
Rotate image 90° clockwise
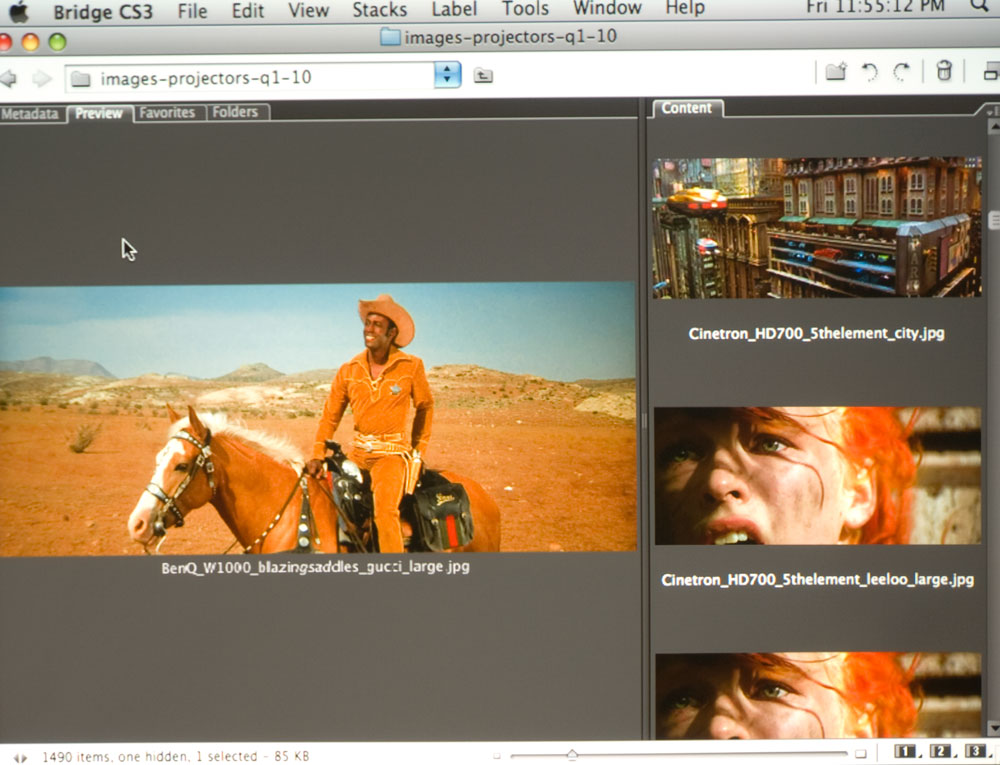(x=902, y=72)
